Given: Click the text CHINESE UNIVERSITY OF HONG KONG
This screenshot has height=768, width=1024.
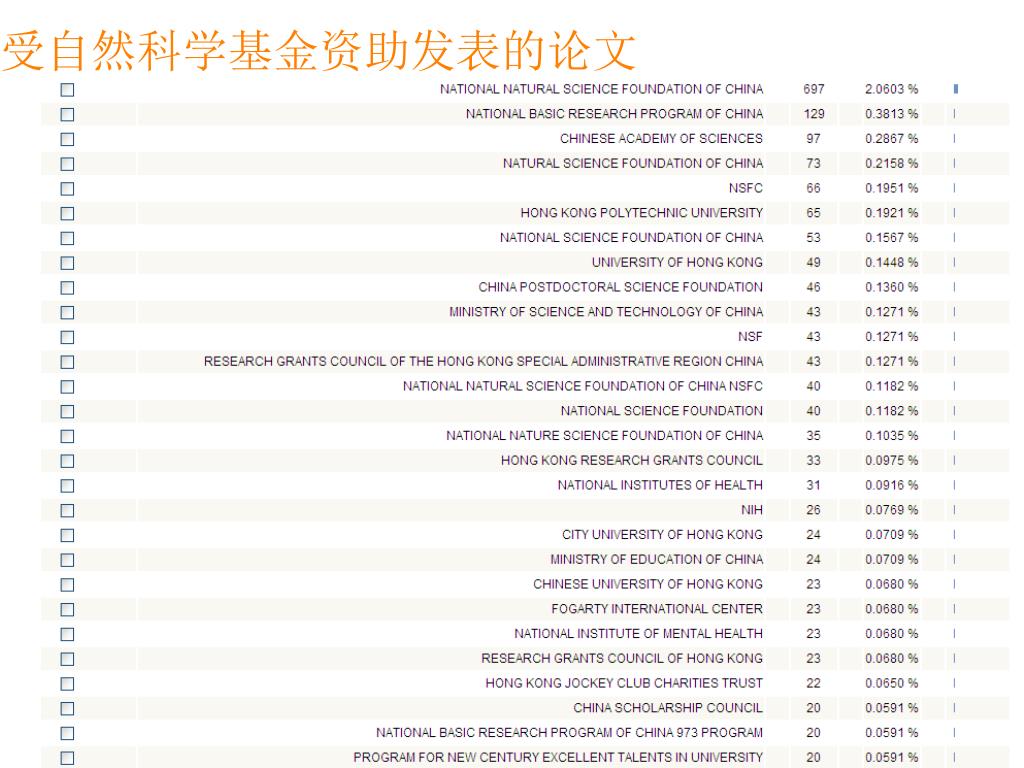Looking at the screenshot, I should point(648,585).
